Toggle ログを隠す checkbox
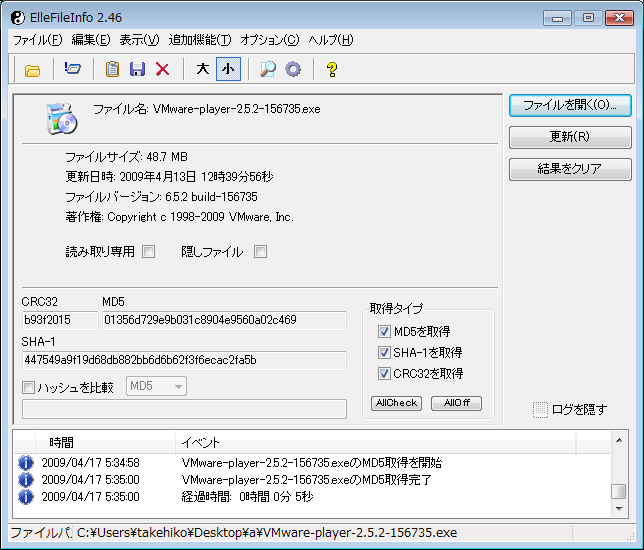Viewport: 644px width, 550px height. [540, 410]
